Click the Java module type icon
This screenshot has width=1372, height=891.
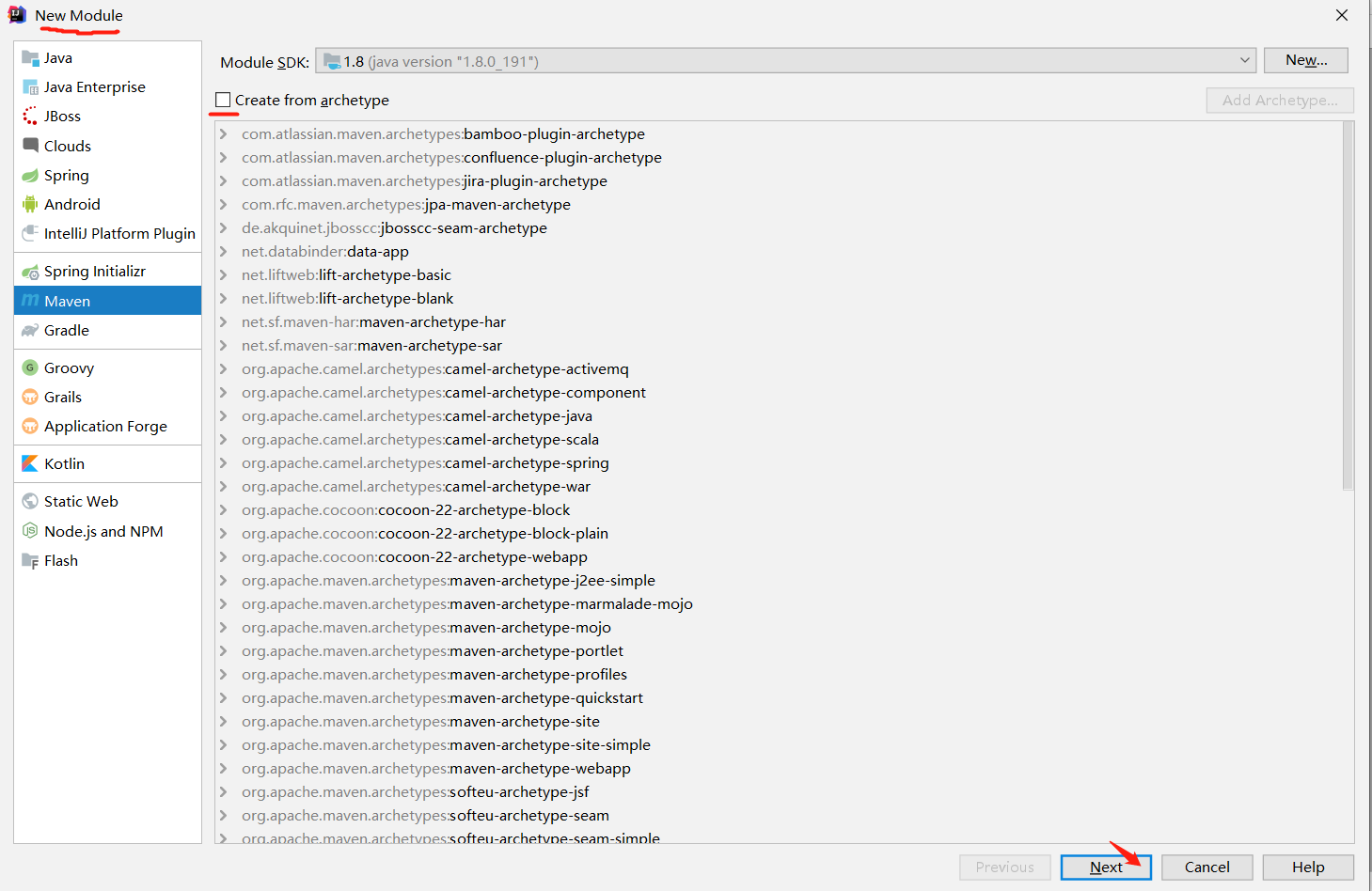tap(30, 58)
